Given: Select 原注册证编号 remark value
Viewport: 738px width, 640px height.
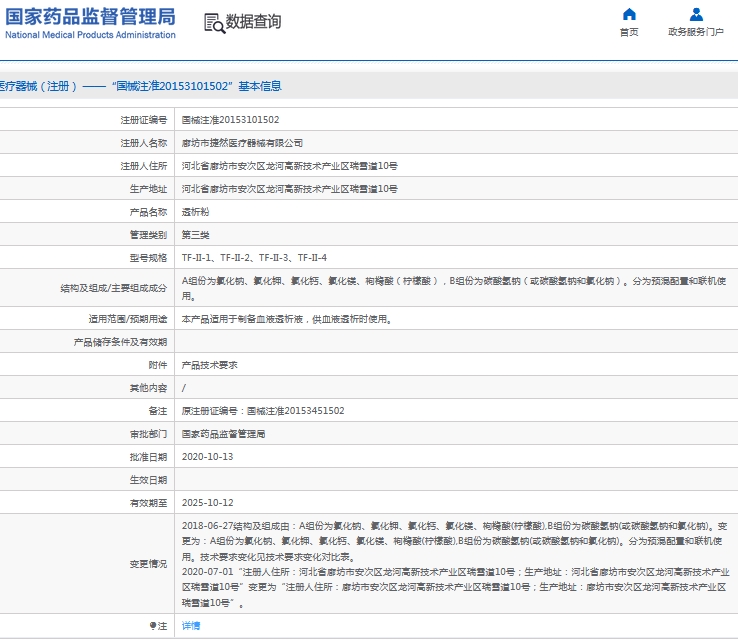Looking at the screenshot, I should 263,411.
